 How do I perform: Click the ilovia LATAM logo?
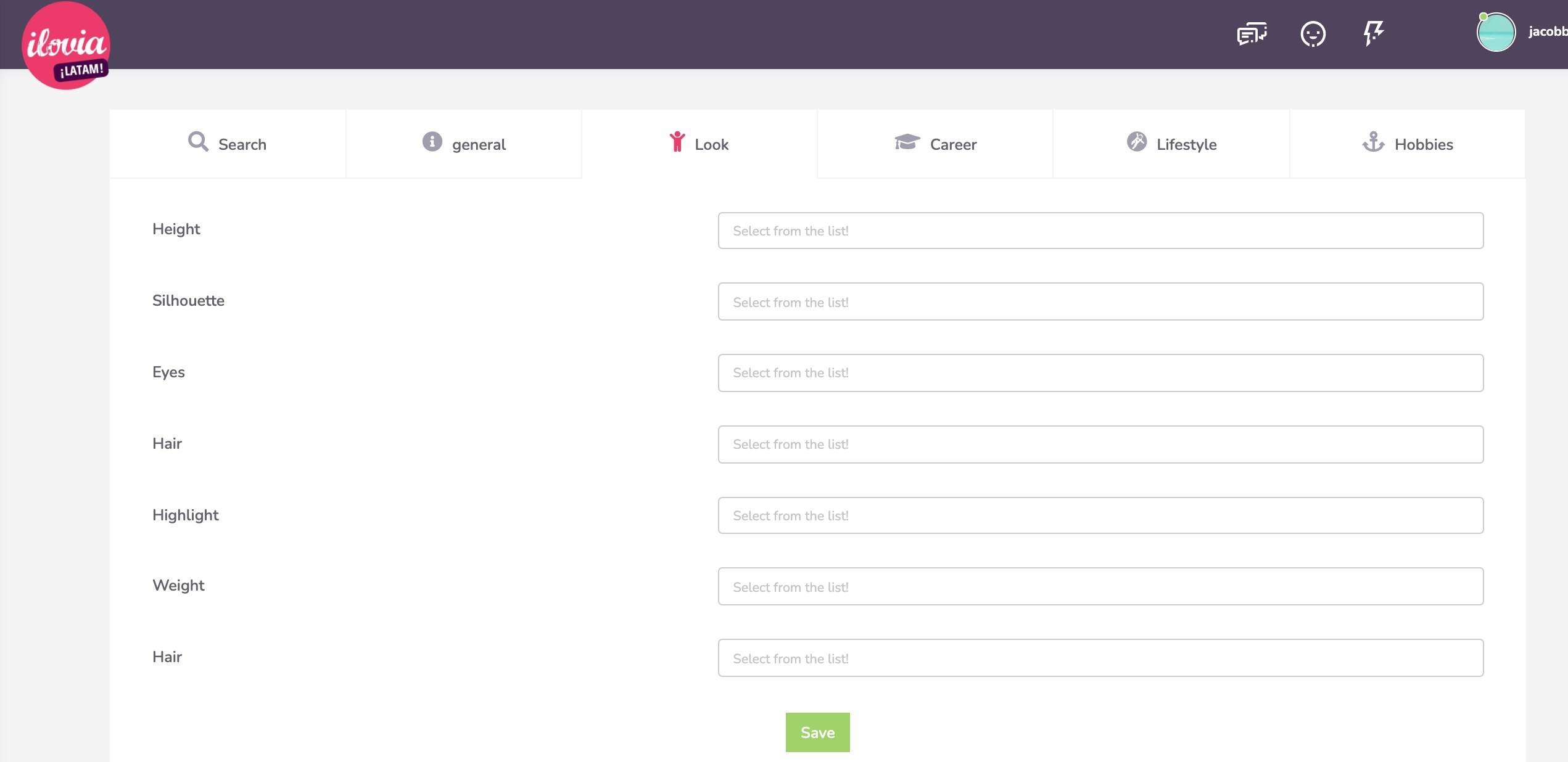pos(66,46)
